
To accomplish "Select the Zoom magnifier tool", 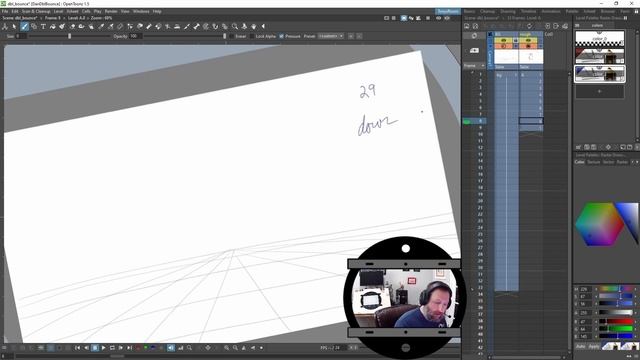I will [235, 27].
